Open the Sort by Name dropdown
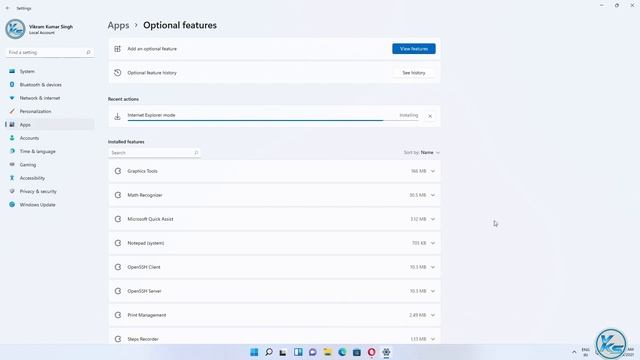The image size is (640, 360). click(421, 152)
